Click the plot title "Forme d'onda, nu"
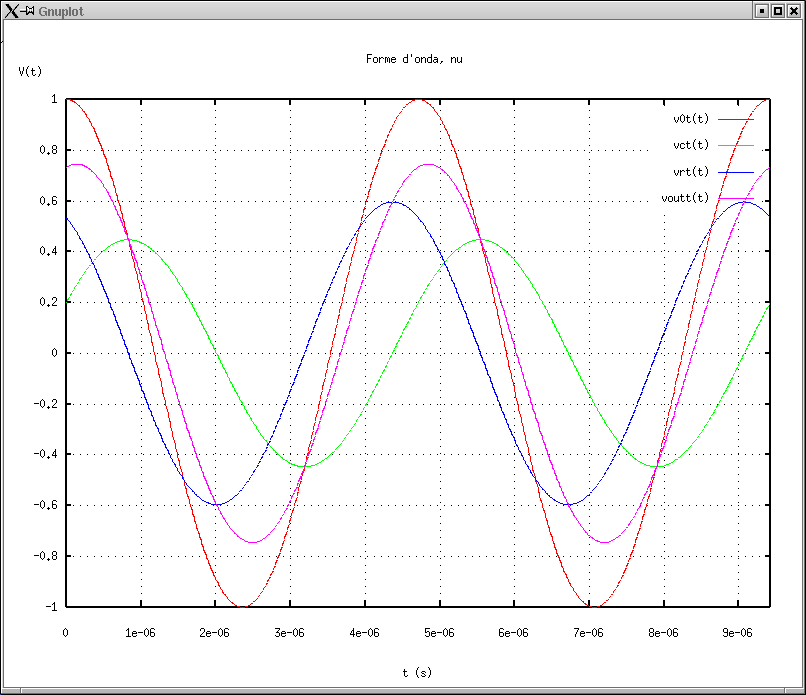 tap(414, 59)
